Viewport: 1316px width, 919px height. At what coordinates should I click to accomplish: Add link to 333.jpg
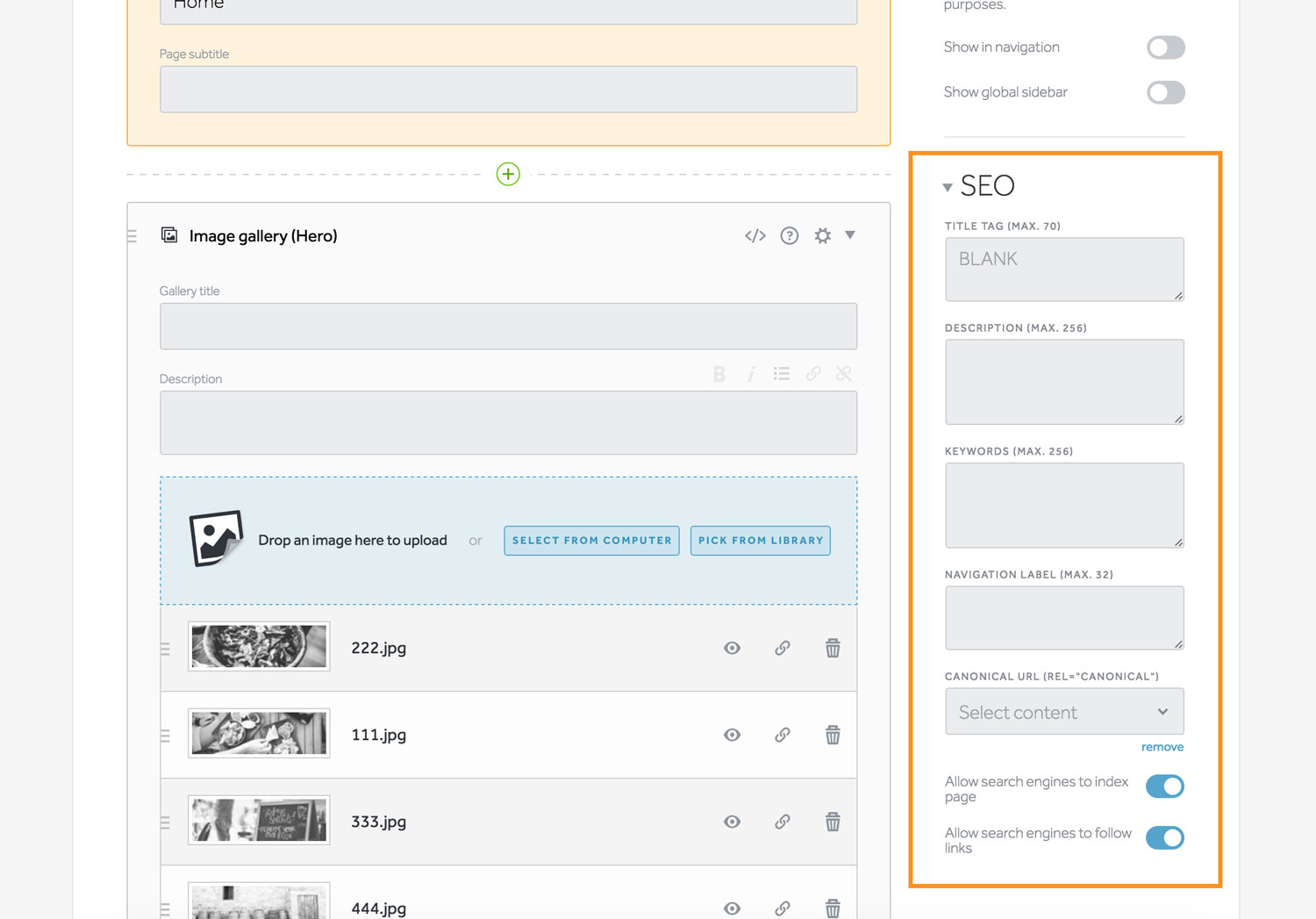783,822
